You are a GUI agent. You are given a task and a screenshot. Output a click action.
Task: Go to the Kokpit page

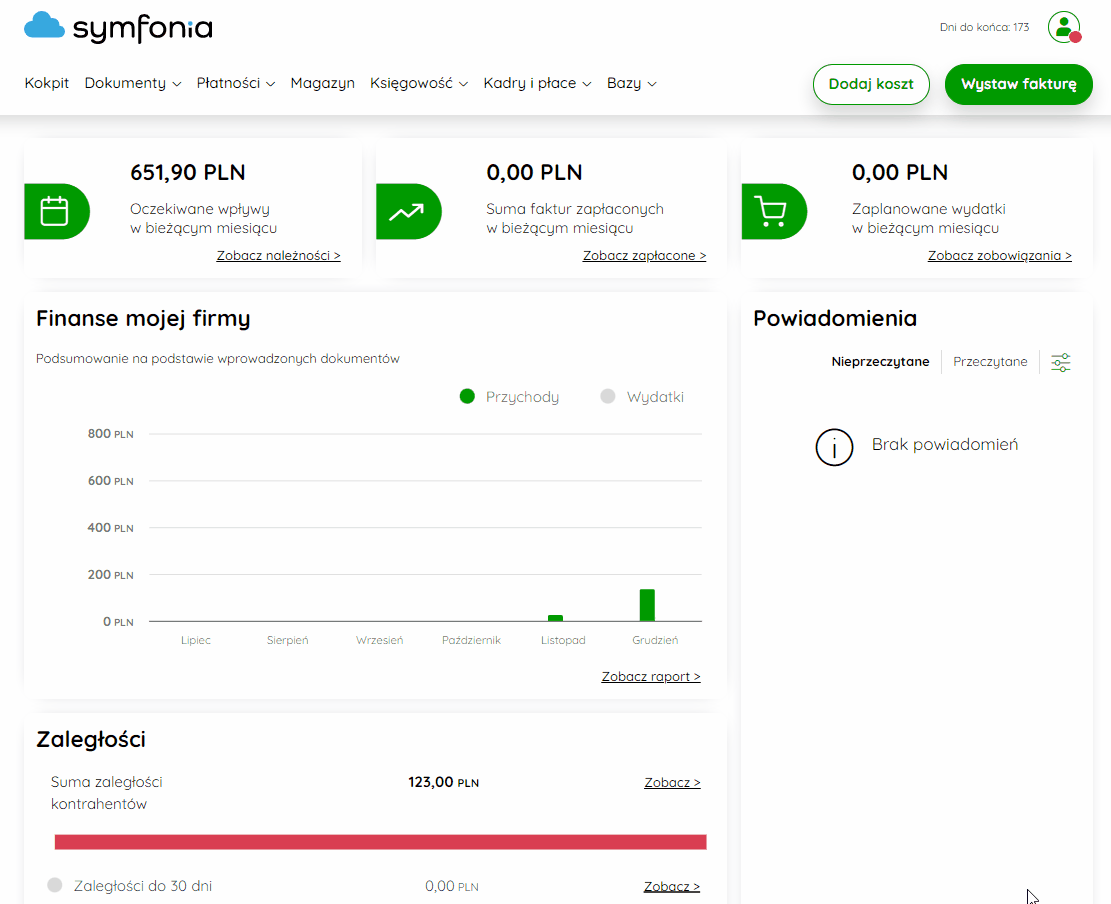click(47, 83)
